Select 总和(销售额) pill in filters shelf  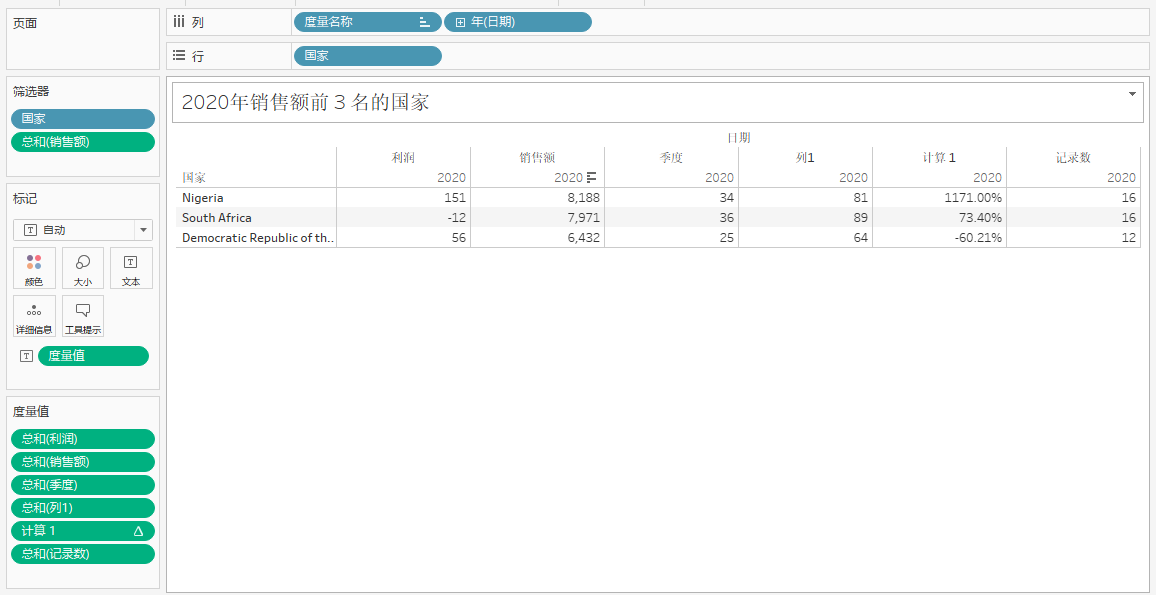[83, 142]
